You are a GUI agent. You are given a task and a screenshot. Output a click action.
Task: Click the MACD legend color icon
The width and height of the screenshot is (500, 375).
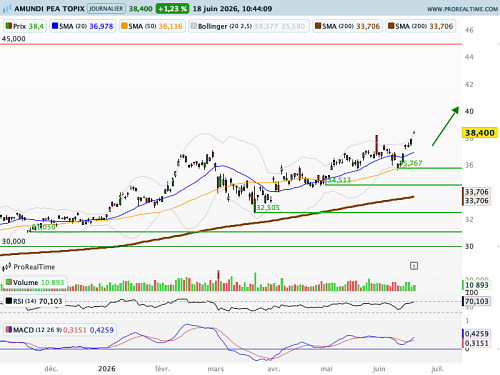pos(9,330)
